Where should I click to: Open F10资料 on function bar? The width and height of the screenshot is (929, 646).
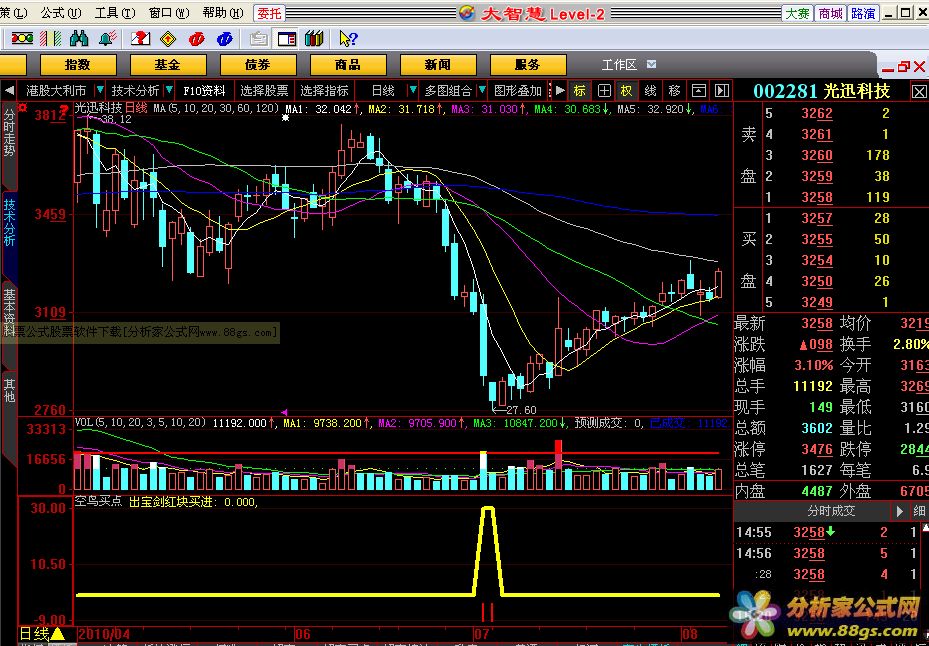(205, 91)
